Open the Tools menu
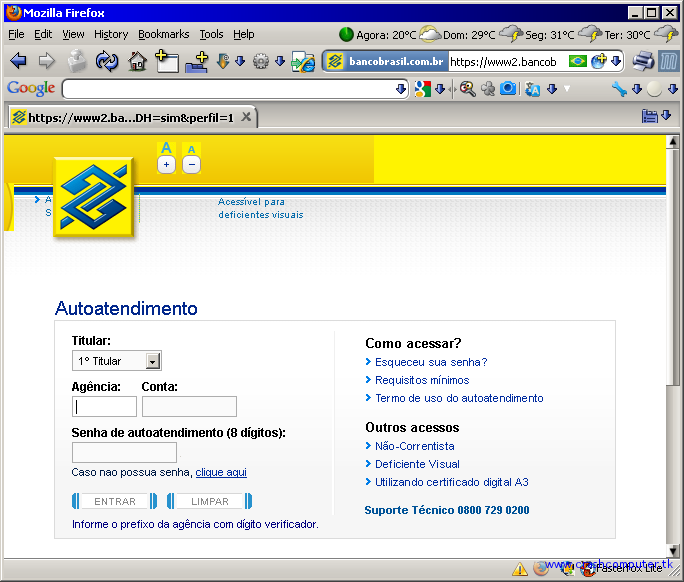This screenshot has height=582, width=684. pyautogui.click(x=211, y=34)
